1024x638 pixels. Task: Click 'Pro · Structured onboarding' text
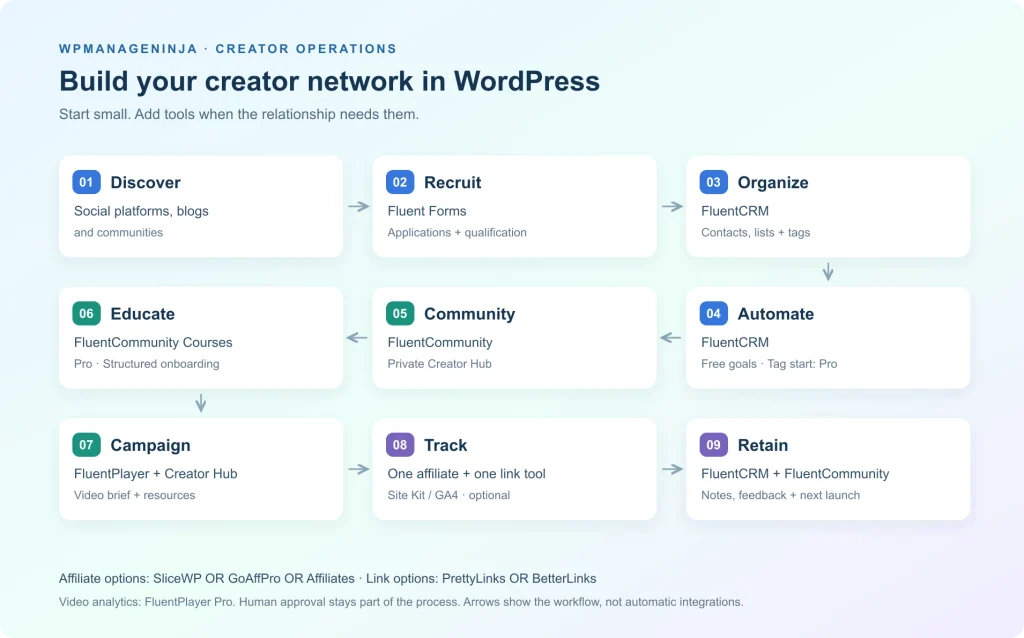pos(146,364)
